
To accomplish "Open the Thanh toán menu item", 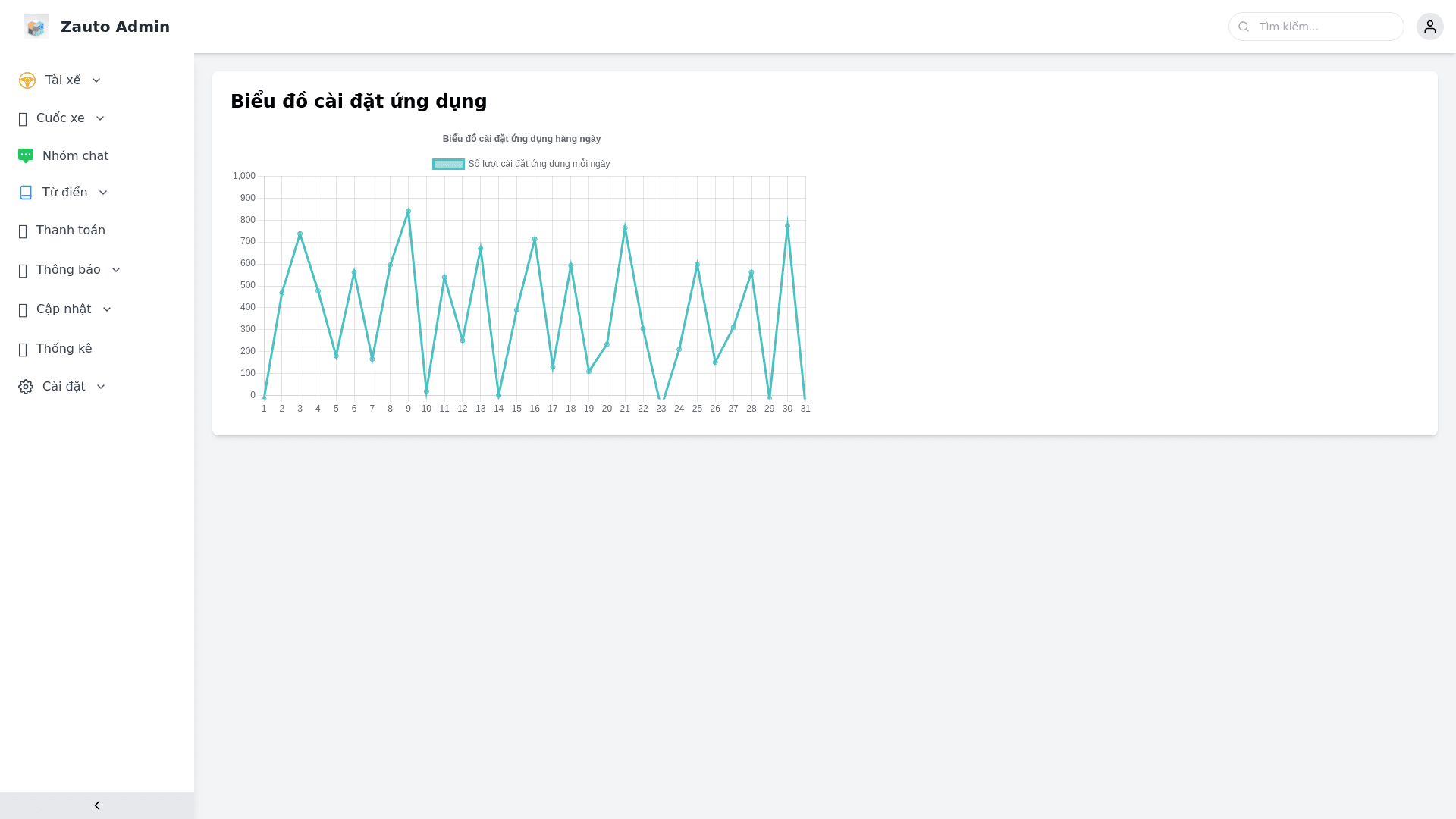I will pos(71,231).
